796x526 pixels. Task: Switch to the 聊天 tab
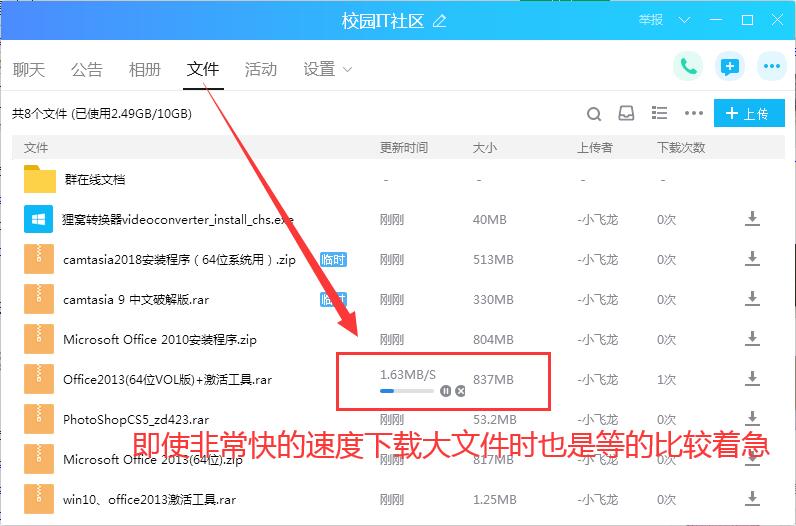coord(29,70)
